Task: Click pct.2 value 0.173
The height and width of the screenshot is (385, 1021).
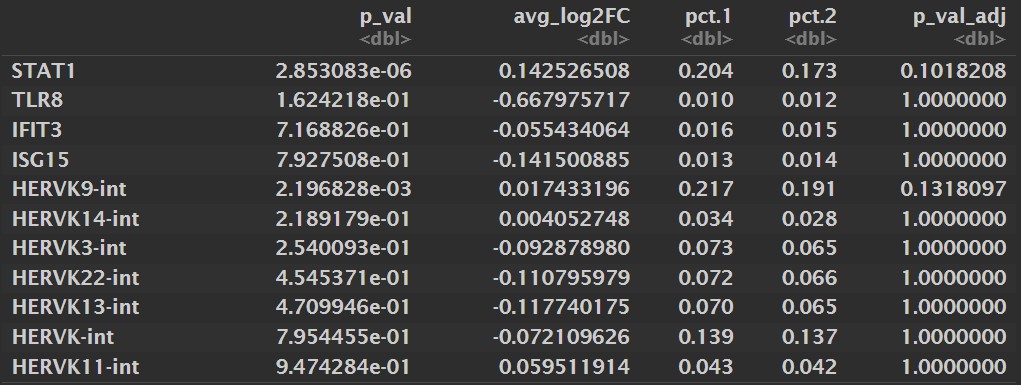Action: pyautogui.click(x=809, y=71)
